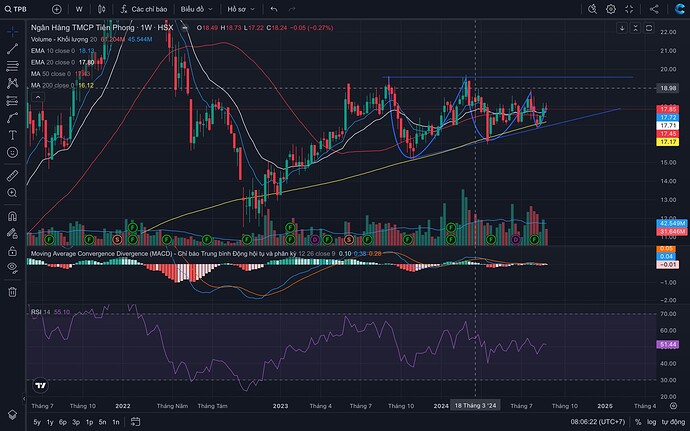Click the TradingView logo on RSI pane

tap(40, 385)
